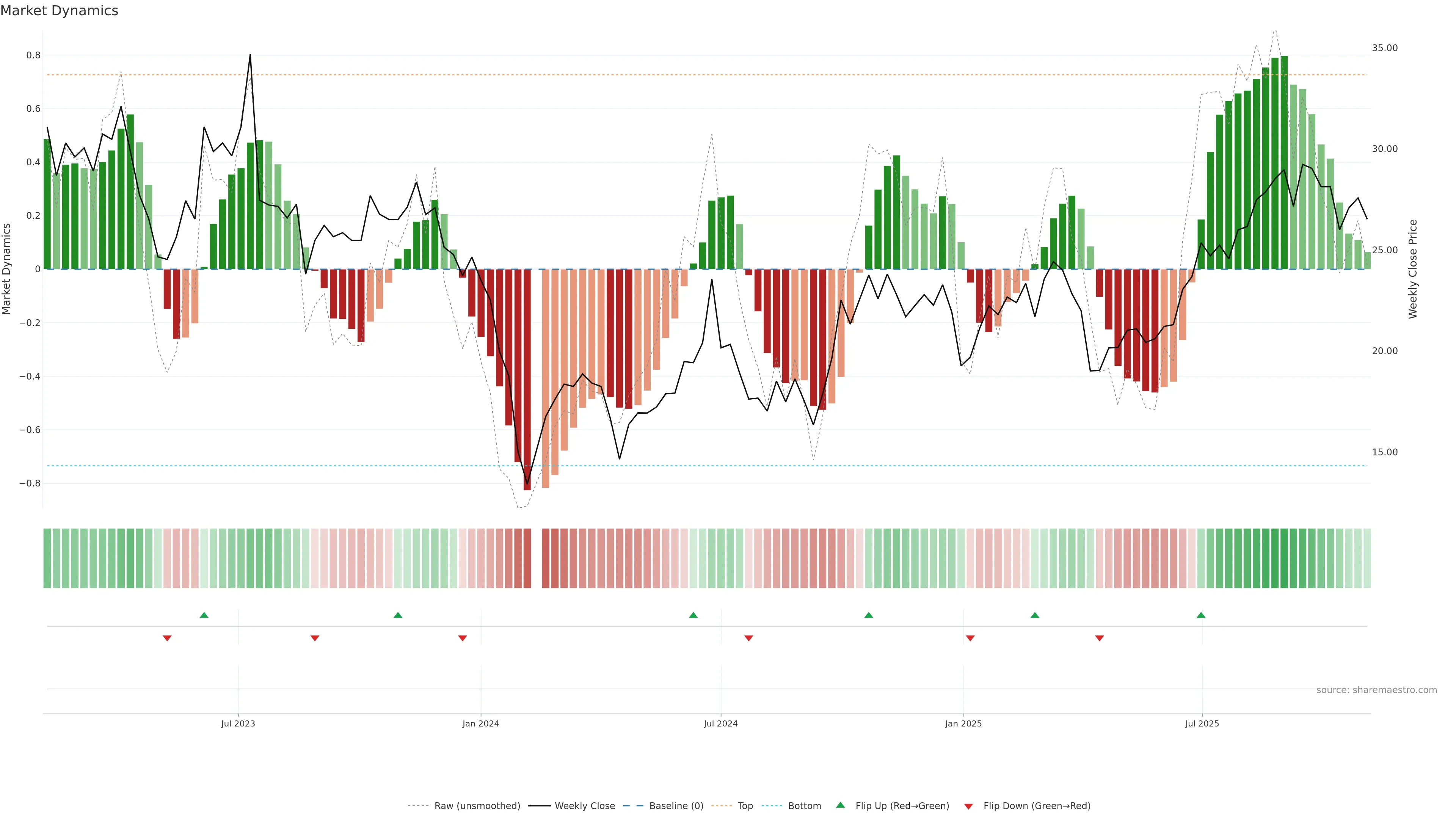1456x819 pixels.
Task: Click the Jan 2024 x-axis label
Action: pos(480,723)
